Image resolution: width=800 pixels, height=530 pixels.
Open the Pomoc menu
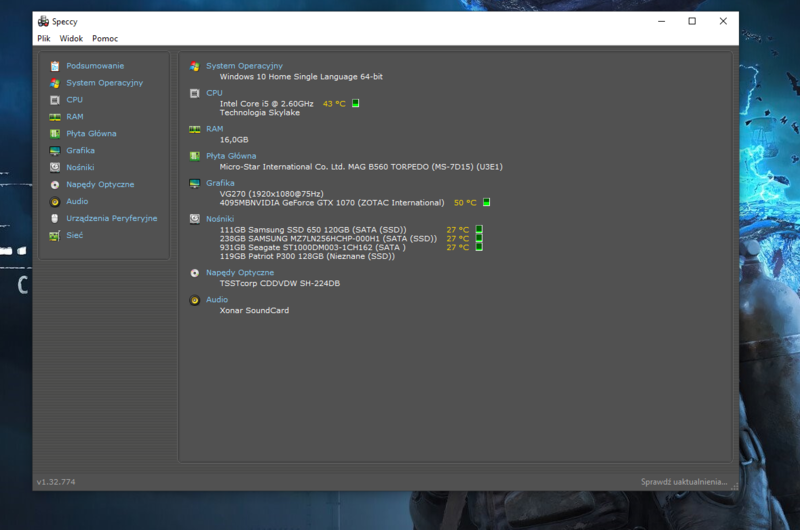(x=105, y=39)
